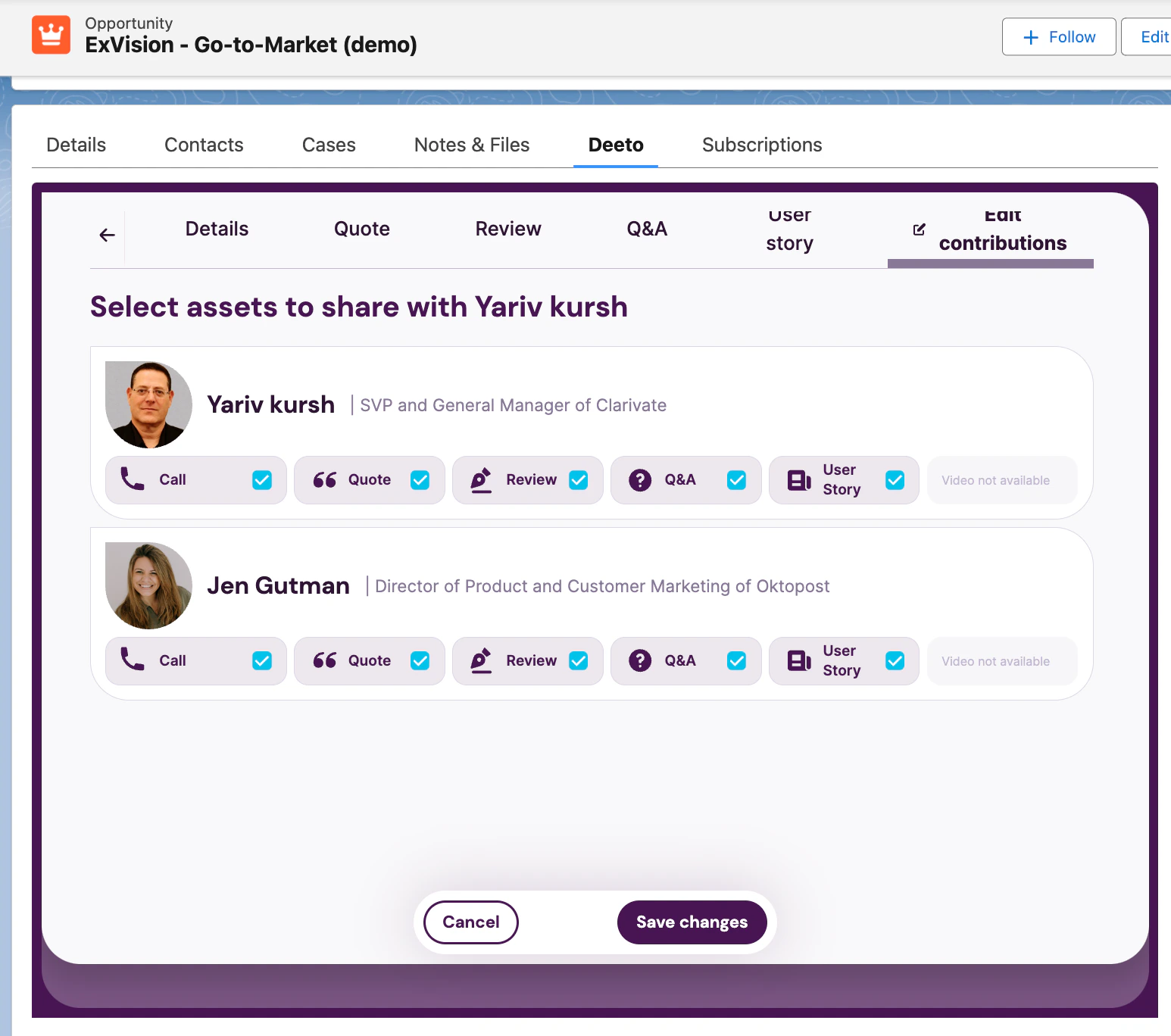Toggle Q&A checkbox for Yariv kursh
The width and height of the screenshot is (1171, 1036).
point(737,480)
